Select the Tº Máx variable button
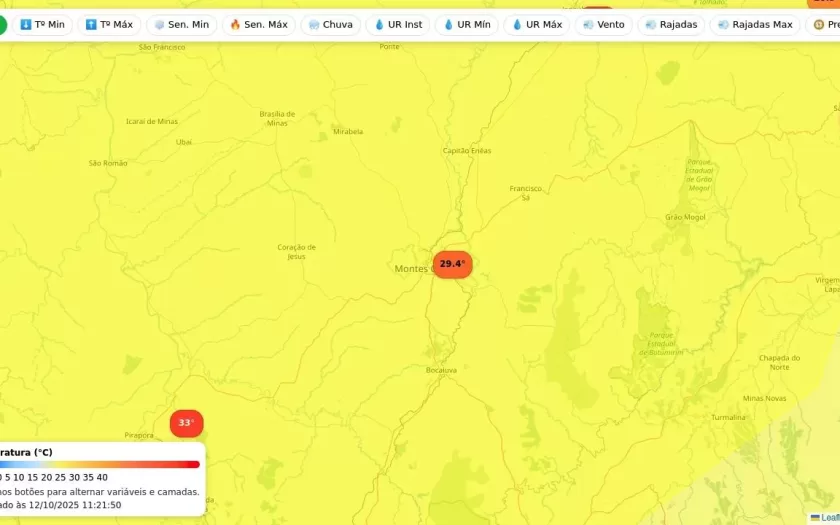 coord(109,25)
